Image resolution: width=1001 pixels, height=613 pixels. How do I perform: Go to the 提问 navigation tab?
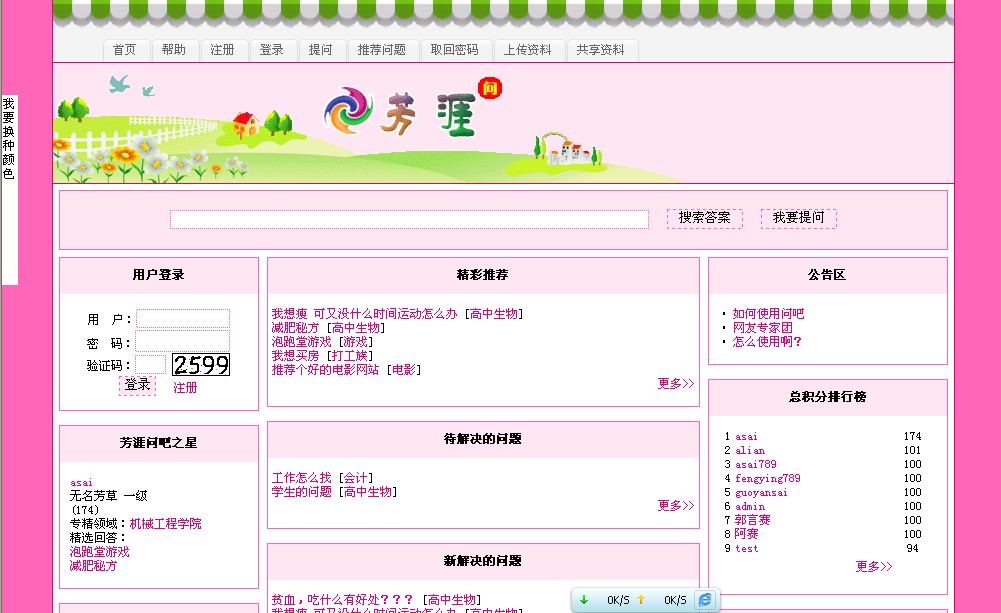tap(321, 50)
